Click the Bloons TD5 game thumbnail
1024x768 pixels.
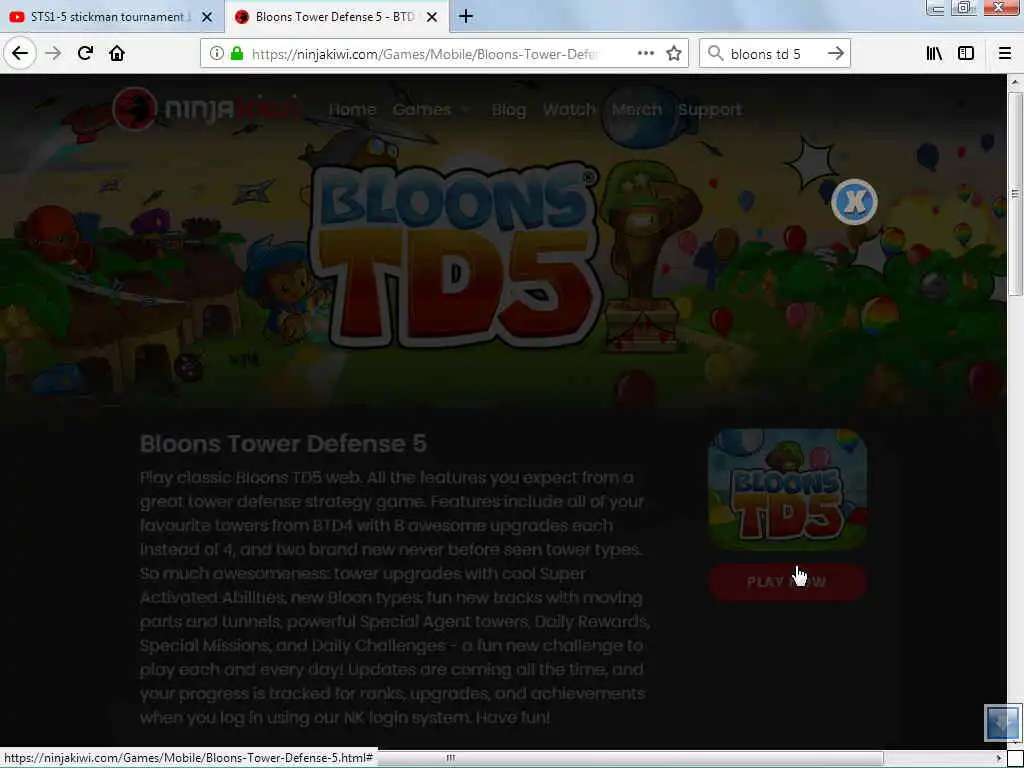[788, 490]
